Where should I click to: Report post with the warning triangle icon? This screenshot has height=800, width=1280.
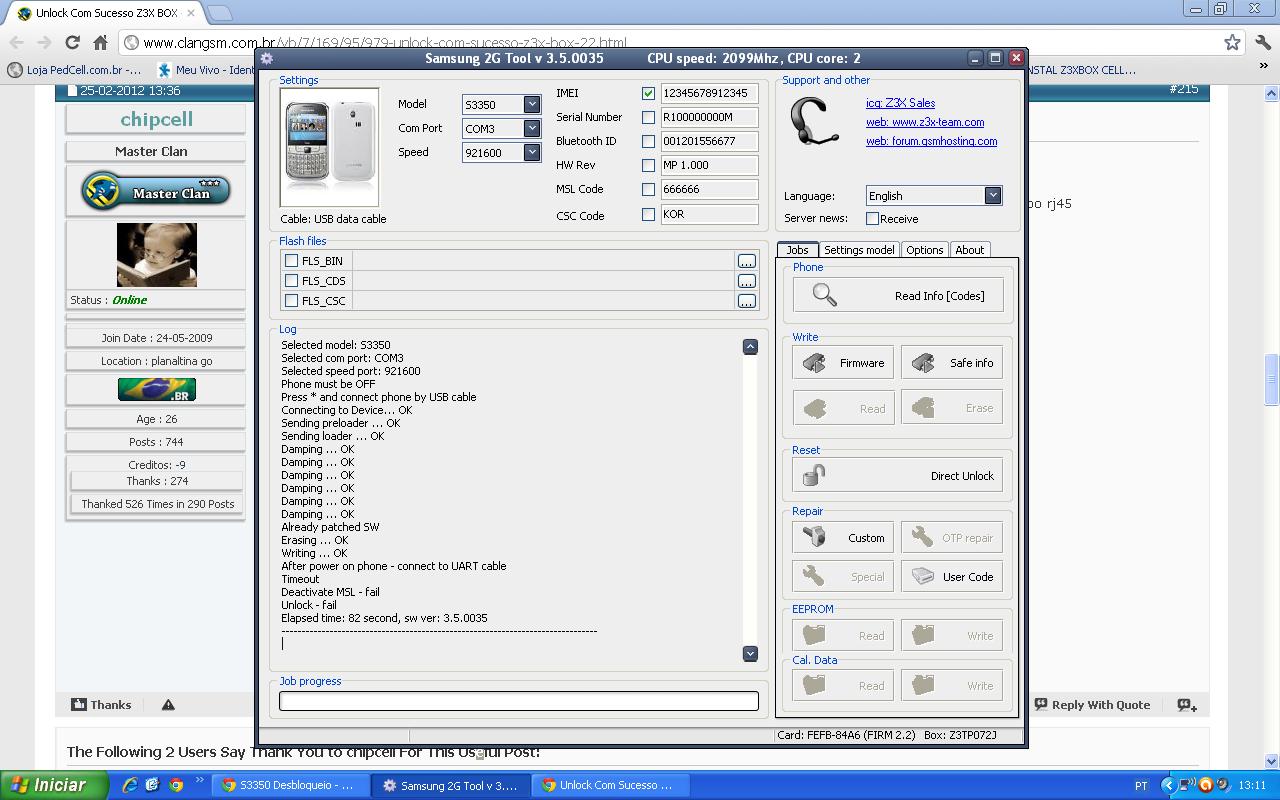click(168, 705)
